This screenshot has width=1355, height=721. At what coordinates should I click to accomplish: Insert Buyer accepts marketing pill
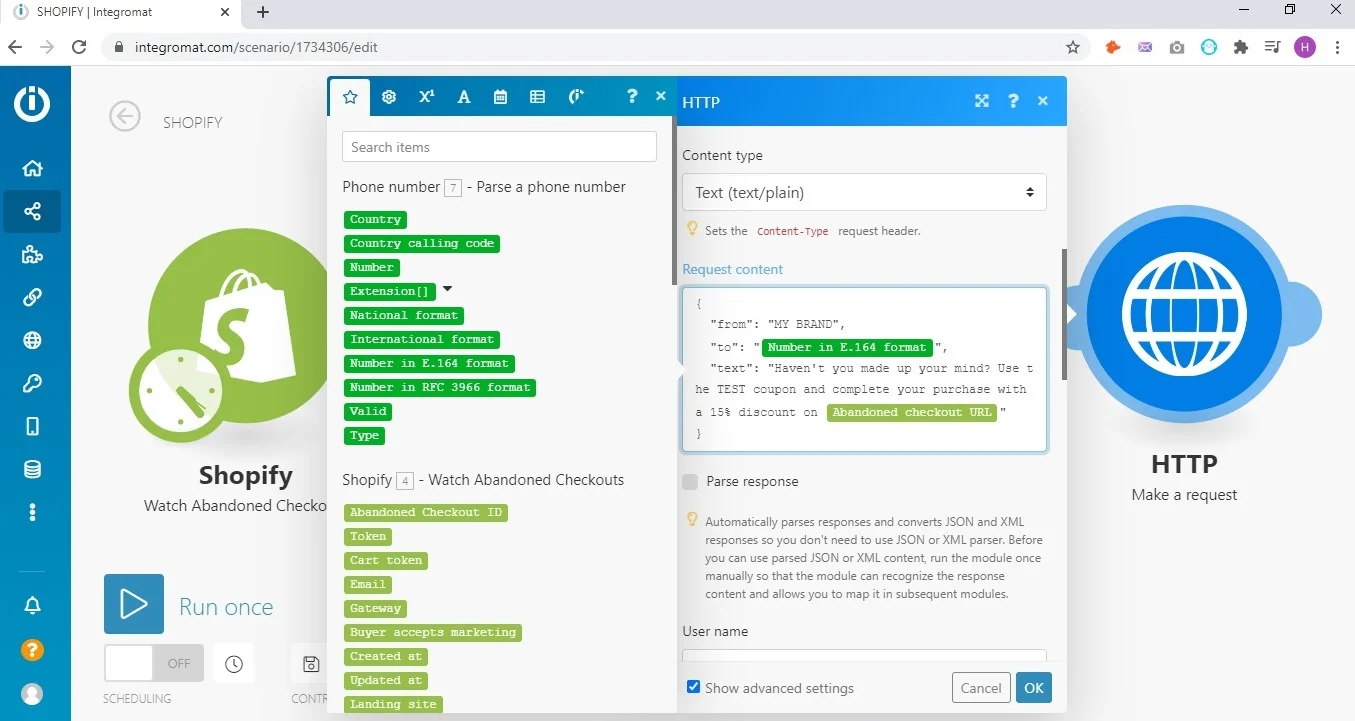coord(433,632)
